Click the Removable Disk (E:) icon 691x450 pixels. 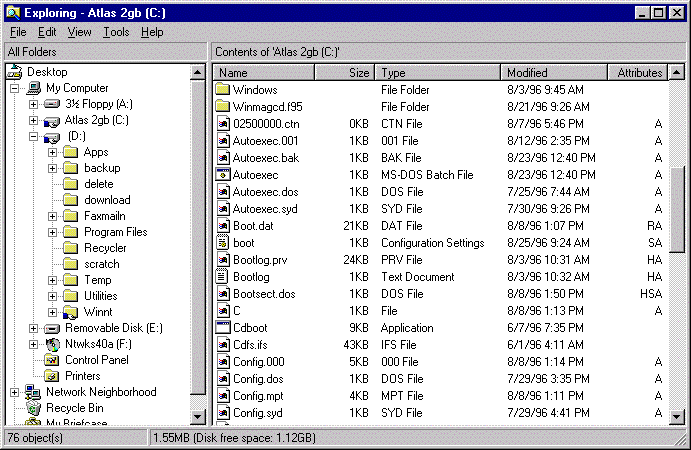[x=52, y=328]
